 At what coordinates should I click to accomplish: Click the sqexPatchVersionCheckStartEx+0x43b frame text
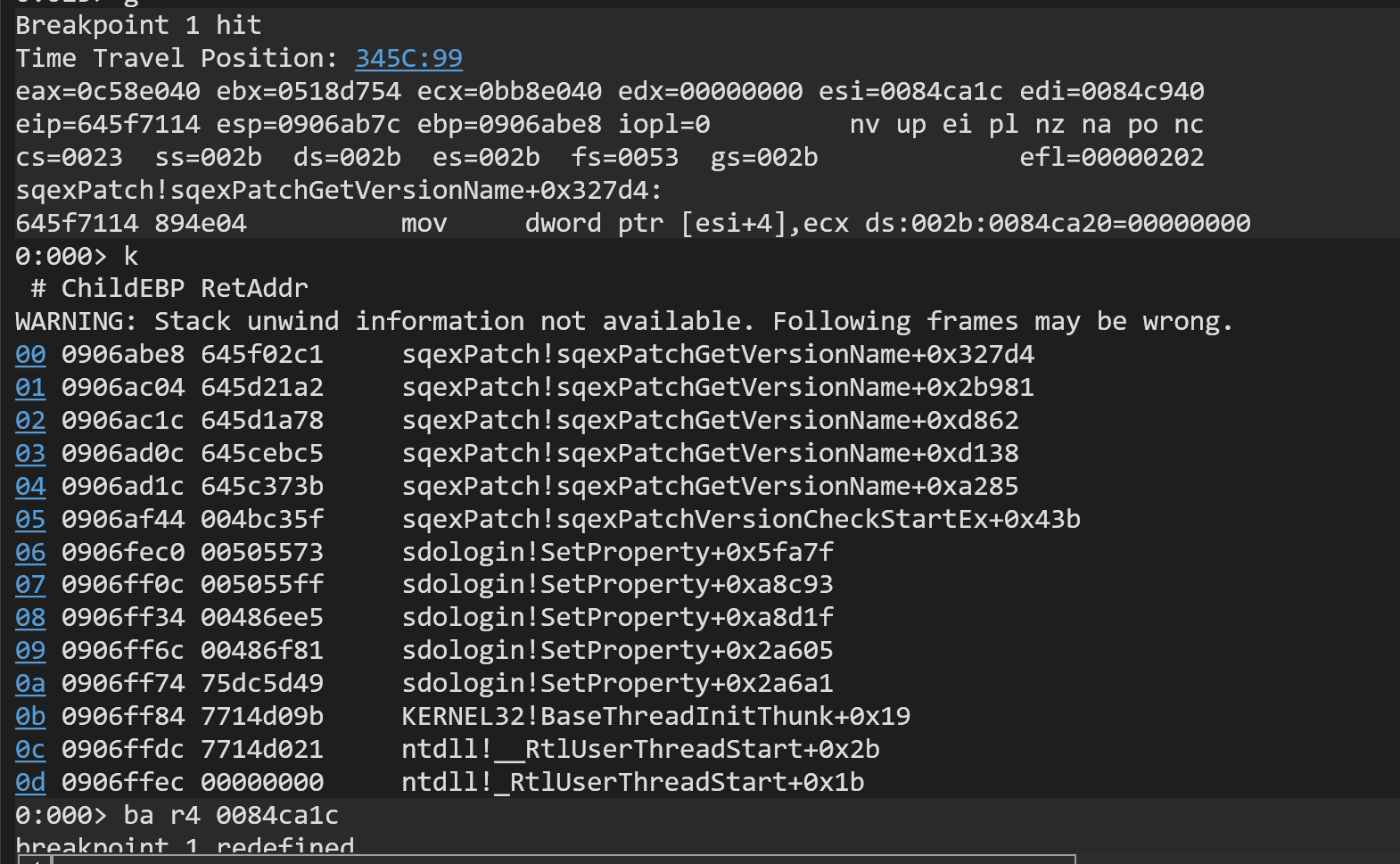click(741, 520)
